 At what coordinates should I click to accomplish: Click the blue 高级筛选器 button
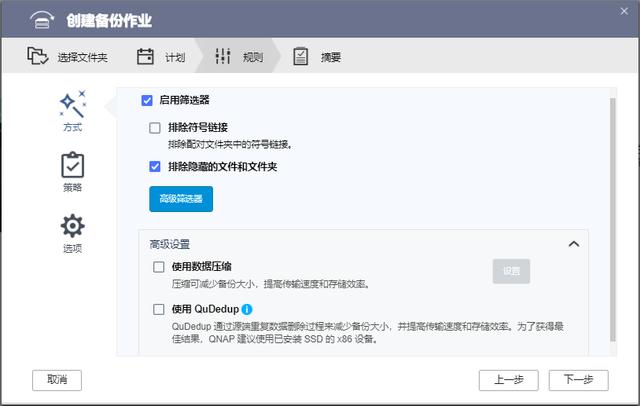click(181, 199)
